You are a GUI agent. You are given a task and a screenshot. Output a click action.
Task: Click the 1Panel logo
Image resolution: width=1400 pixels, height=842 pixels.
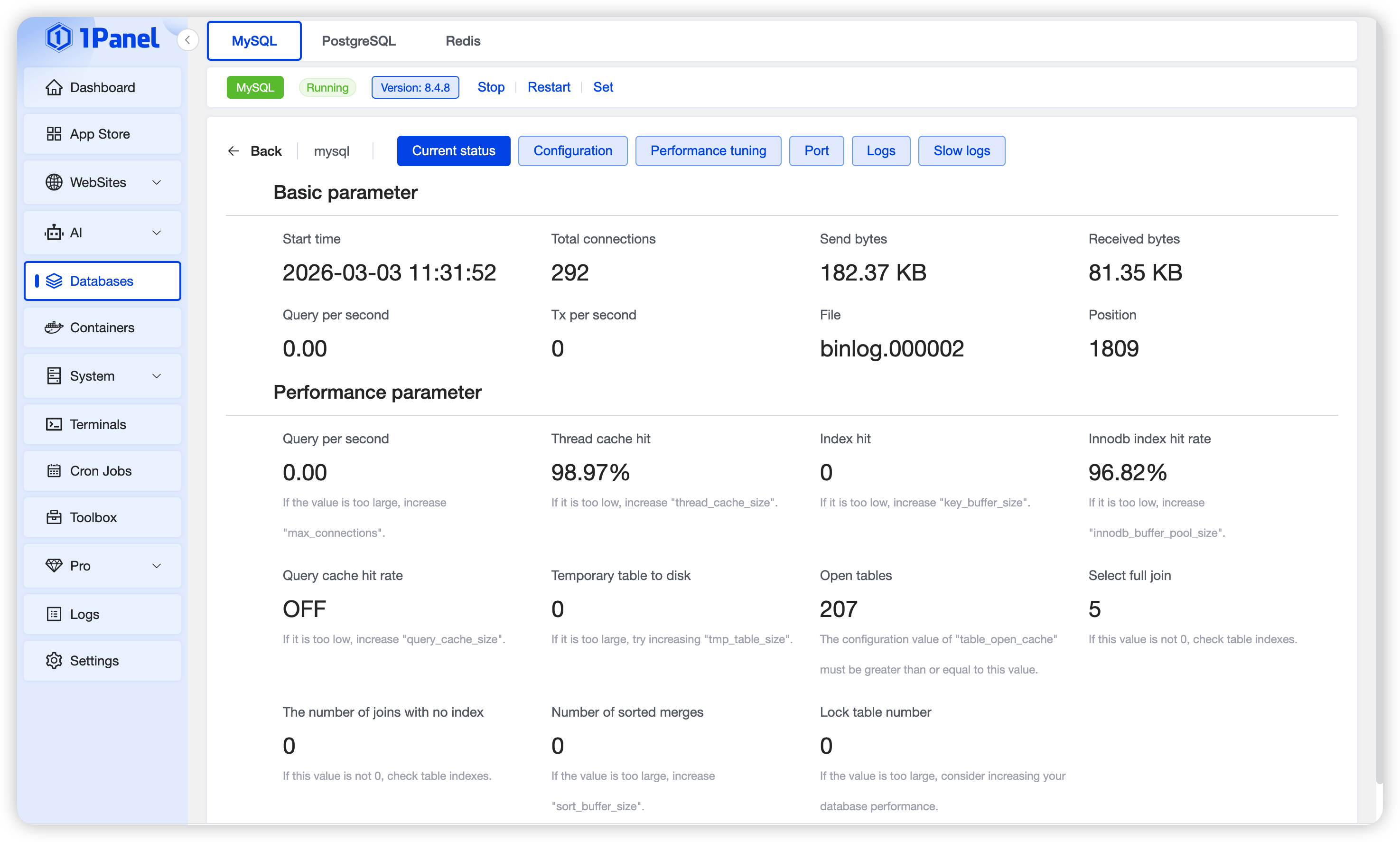click(x=102, y=38)
